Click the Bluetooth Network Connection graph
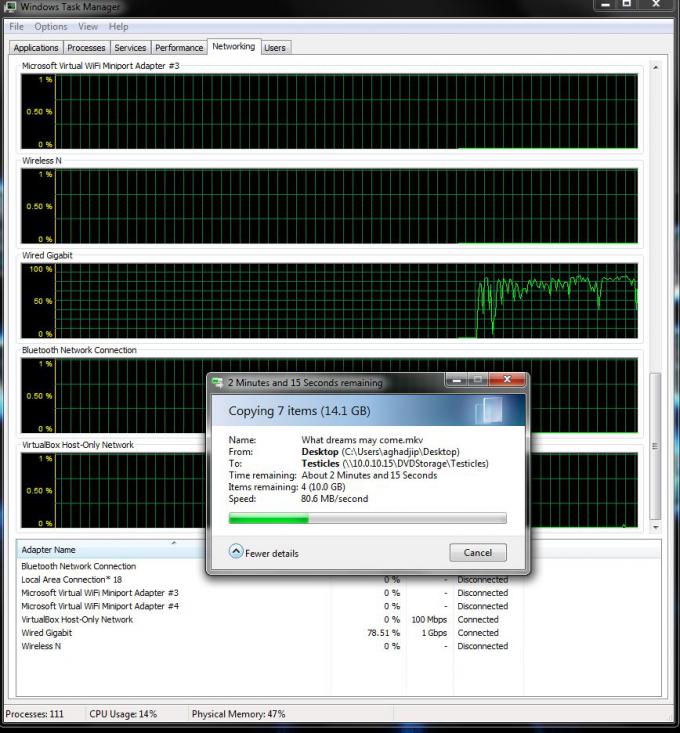Image resolution: width=680 pixels, height=733 pixels. pyautogui.click(x=329, y=395)
